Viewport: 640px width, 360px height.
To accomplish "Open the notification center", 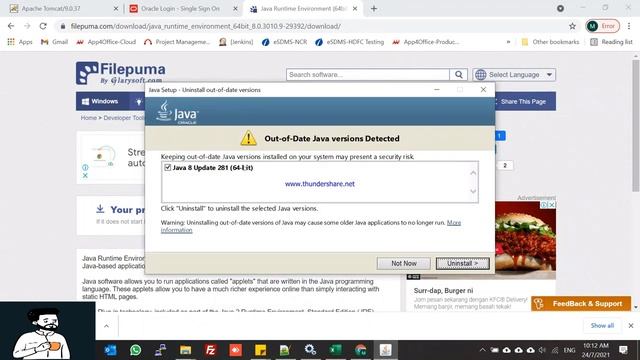I will click(623, 350).
